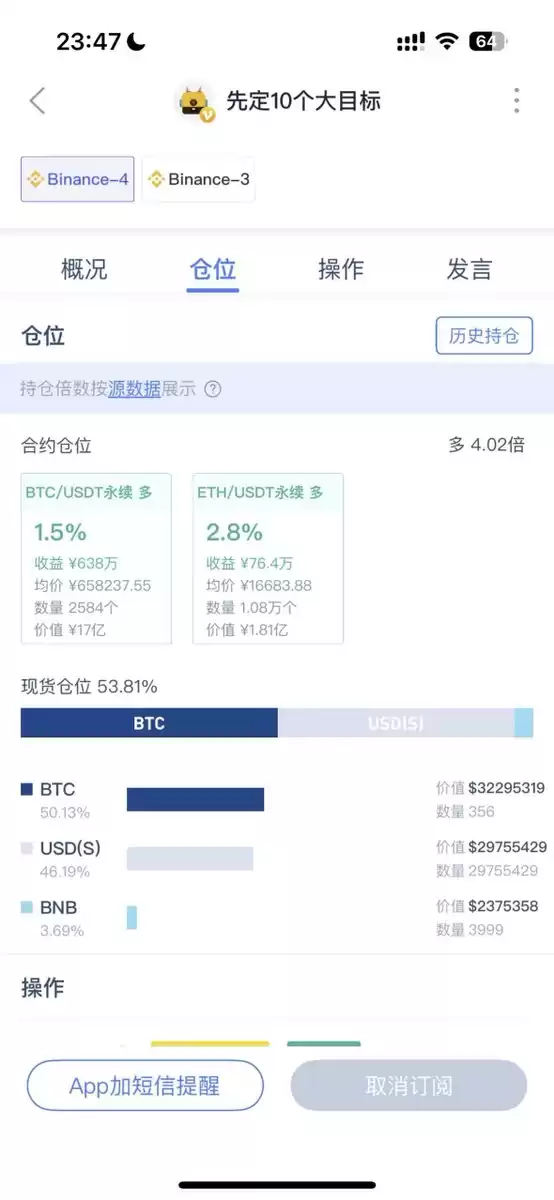This screenshot has width=554, height=1200.
Task: Switch to the 发言 tab
Action: click(x=469, y=269)
